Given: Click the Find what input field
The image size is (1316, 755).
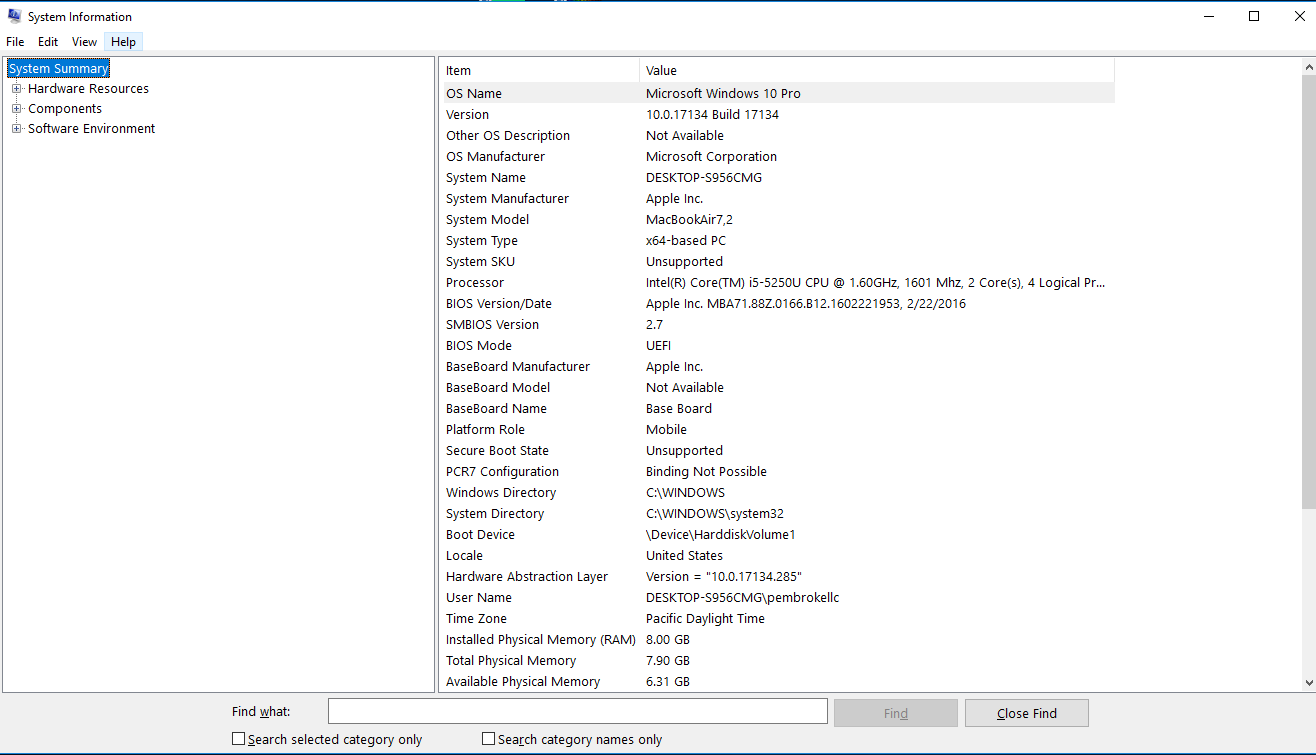Looking at the screenshot, I should tap(578, 712).
